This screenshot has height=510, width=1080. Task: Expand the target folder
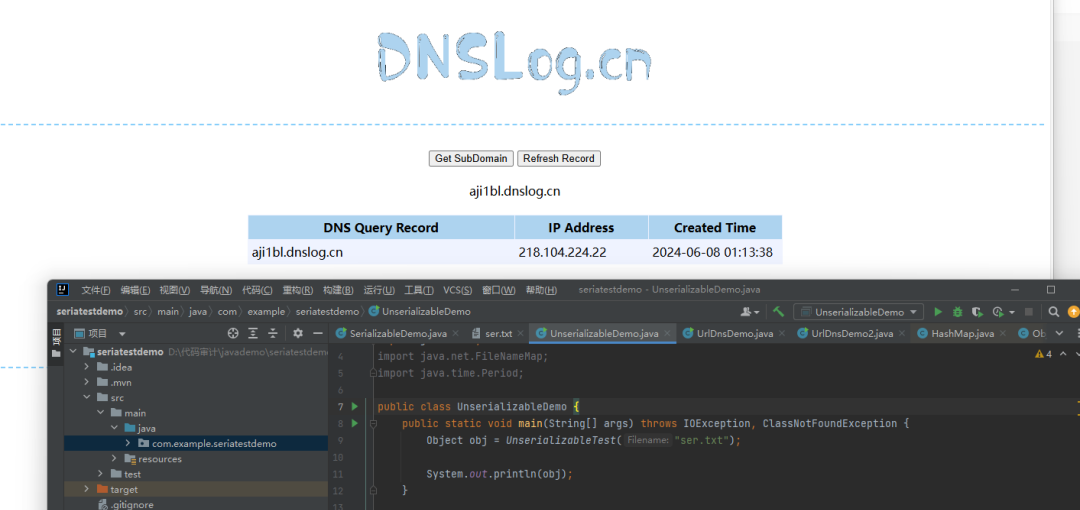point(86,489)
